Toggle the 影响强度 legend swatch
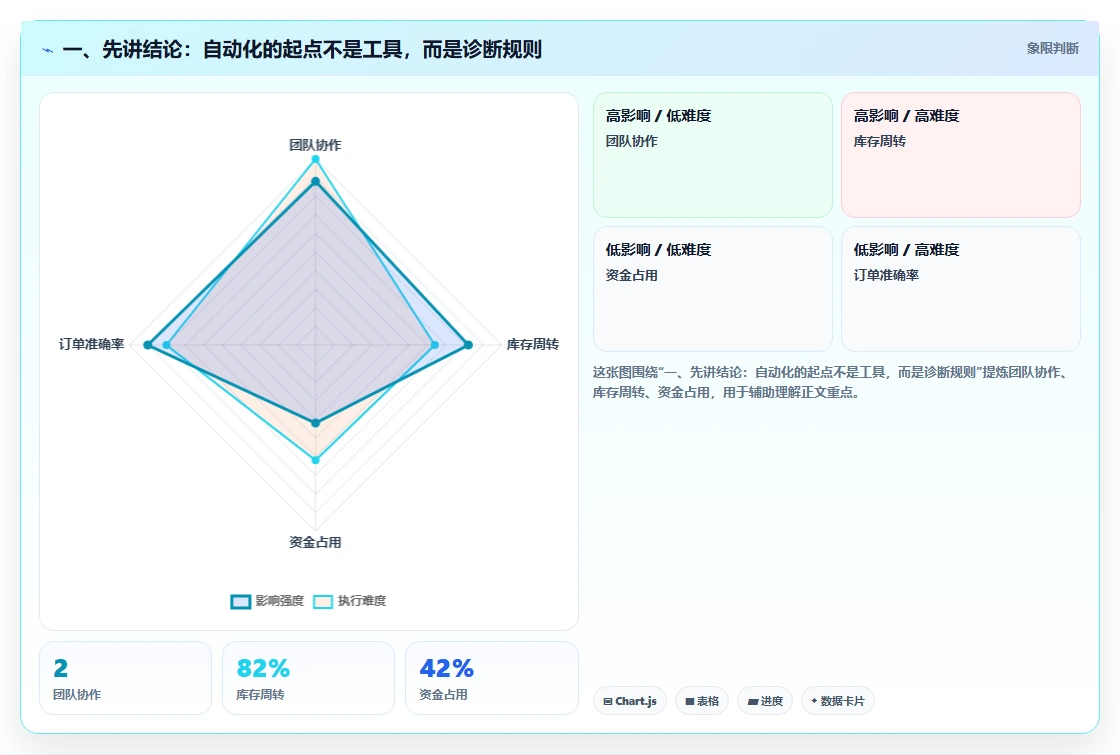1120x755 pixels. 241,601
